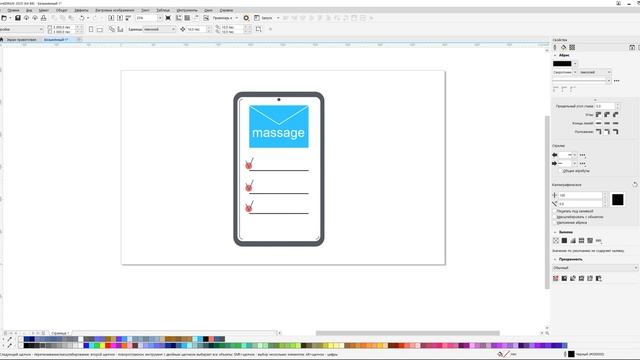This screenshot has width=640, height=360.
Task: Choose the mitered corner style icon
Action: [x=598, y=115]
